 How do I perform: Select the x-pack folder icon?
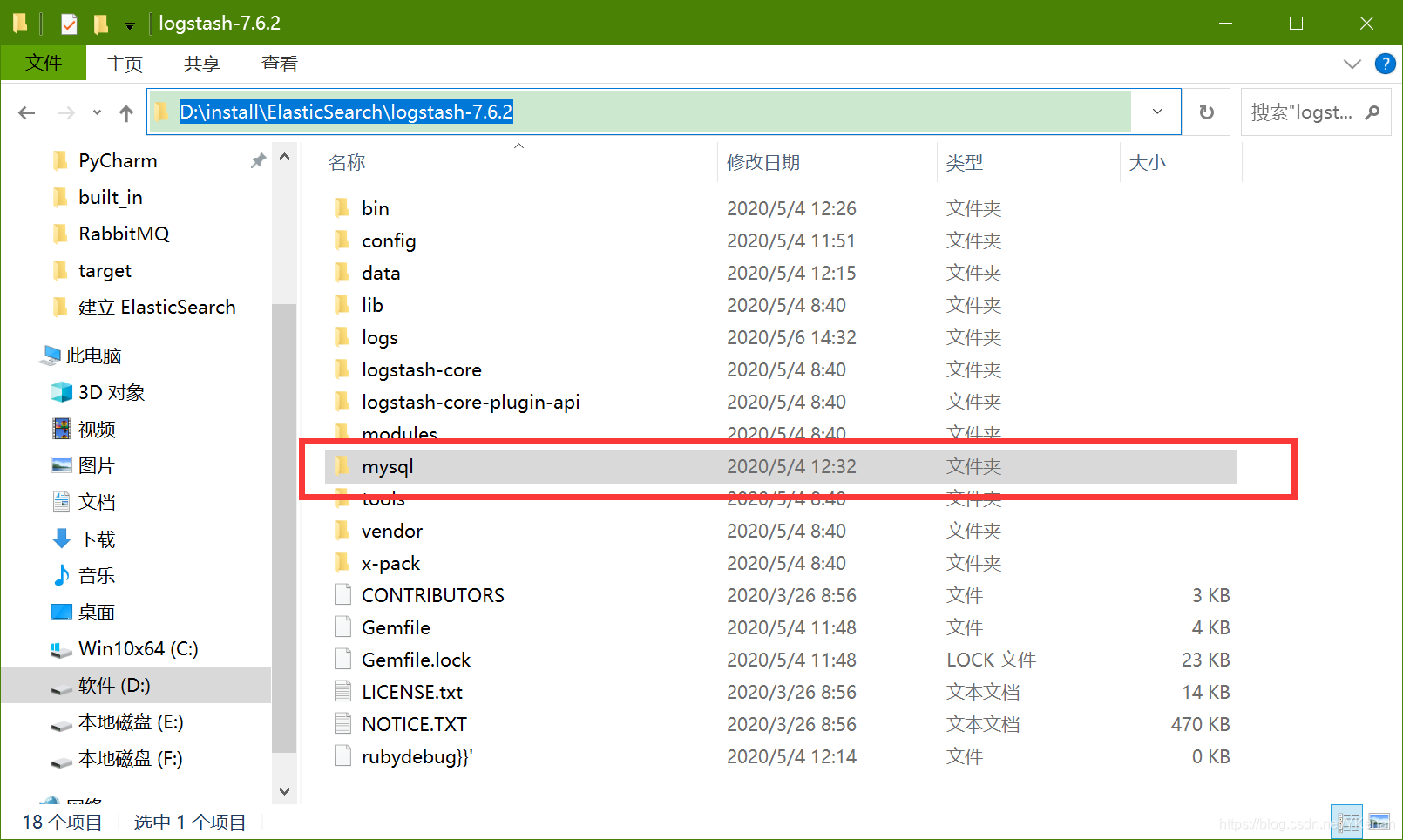pyautogui.click(x=342, y=563)
